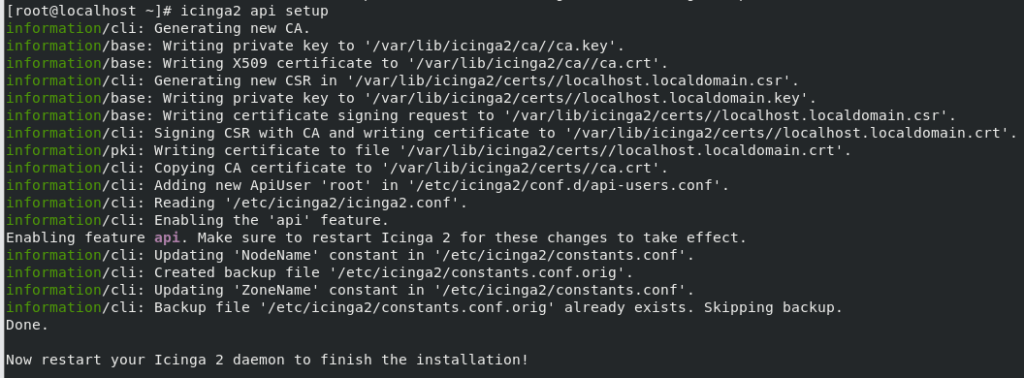Click the [root@localhost ~]# prompt
This screenshot has height=378, width=1024.
point(89,11)
